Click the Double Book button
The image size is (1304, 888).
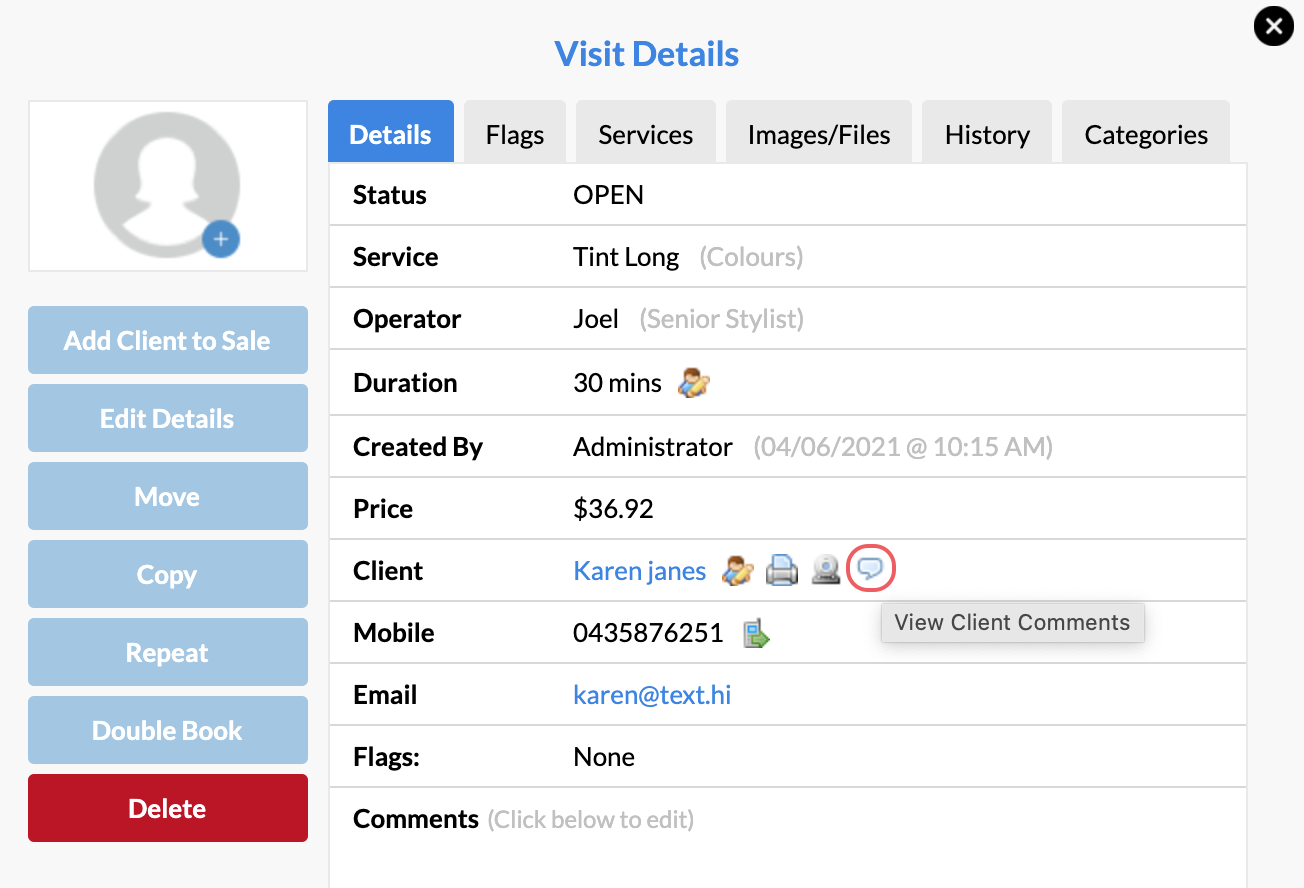pyautogui.click(x=167, y=730)
